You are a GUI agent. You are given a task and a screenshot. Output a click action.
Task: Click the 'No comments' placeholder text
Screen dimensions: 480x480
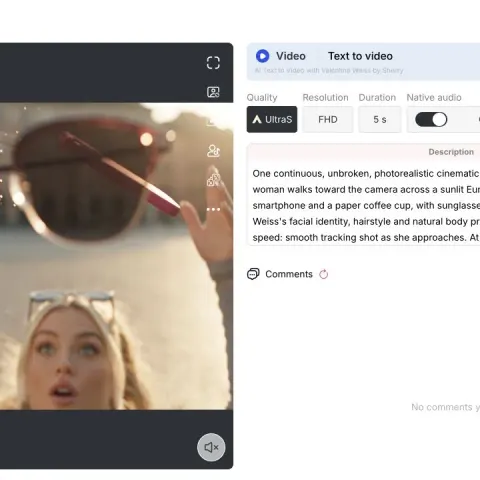coord(445,407)
